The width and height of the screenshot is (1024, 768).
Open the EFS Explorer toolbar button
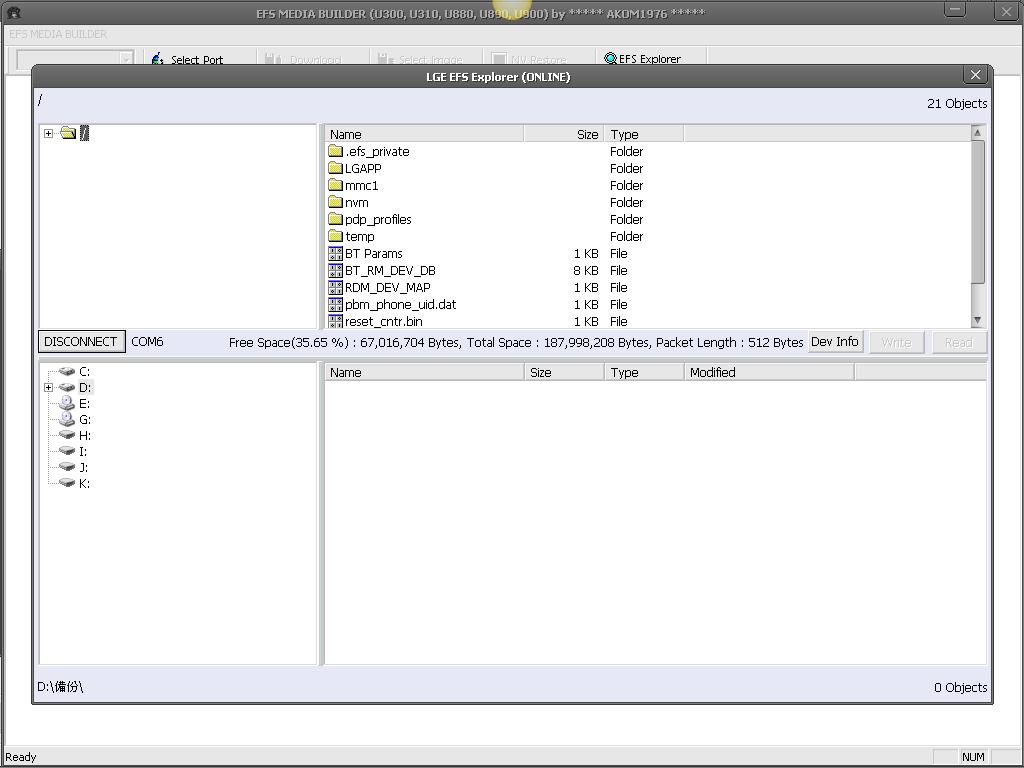tap(643, 59)
